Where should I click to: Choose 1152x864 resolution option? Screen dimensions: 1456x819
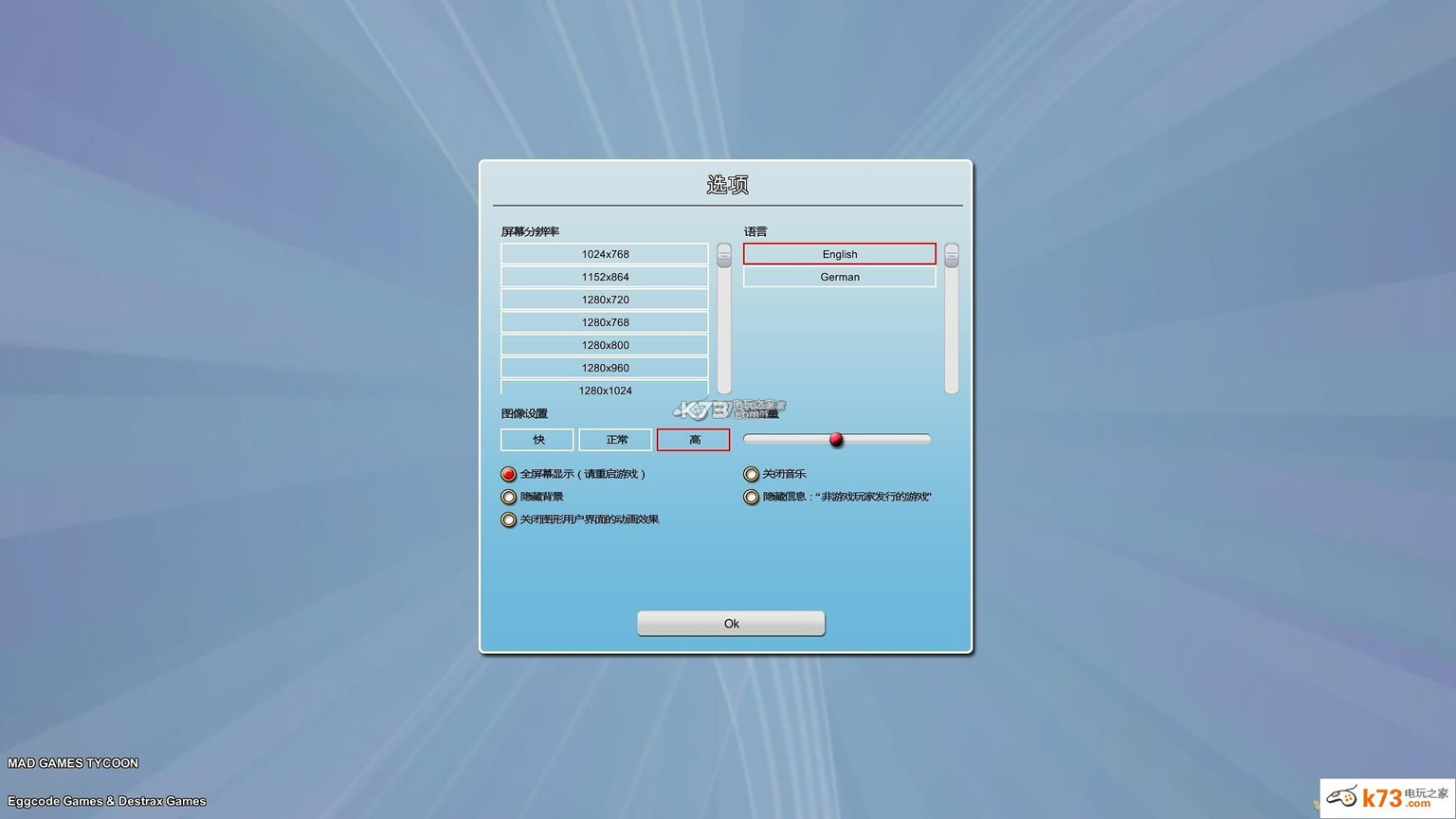[605, 277]
